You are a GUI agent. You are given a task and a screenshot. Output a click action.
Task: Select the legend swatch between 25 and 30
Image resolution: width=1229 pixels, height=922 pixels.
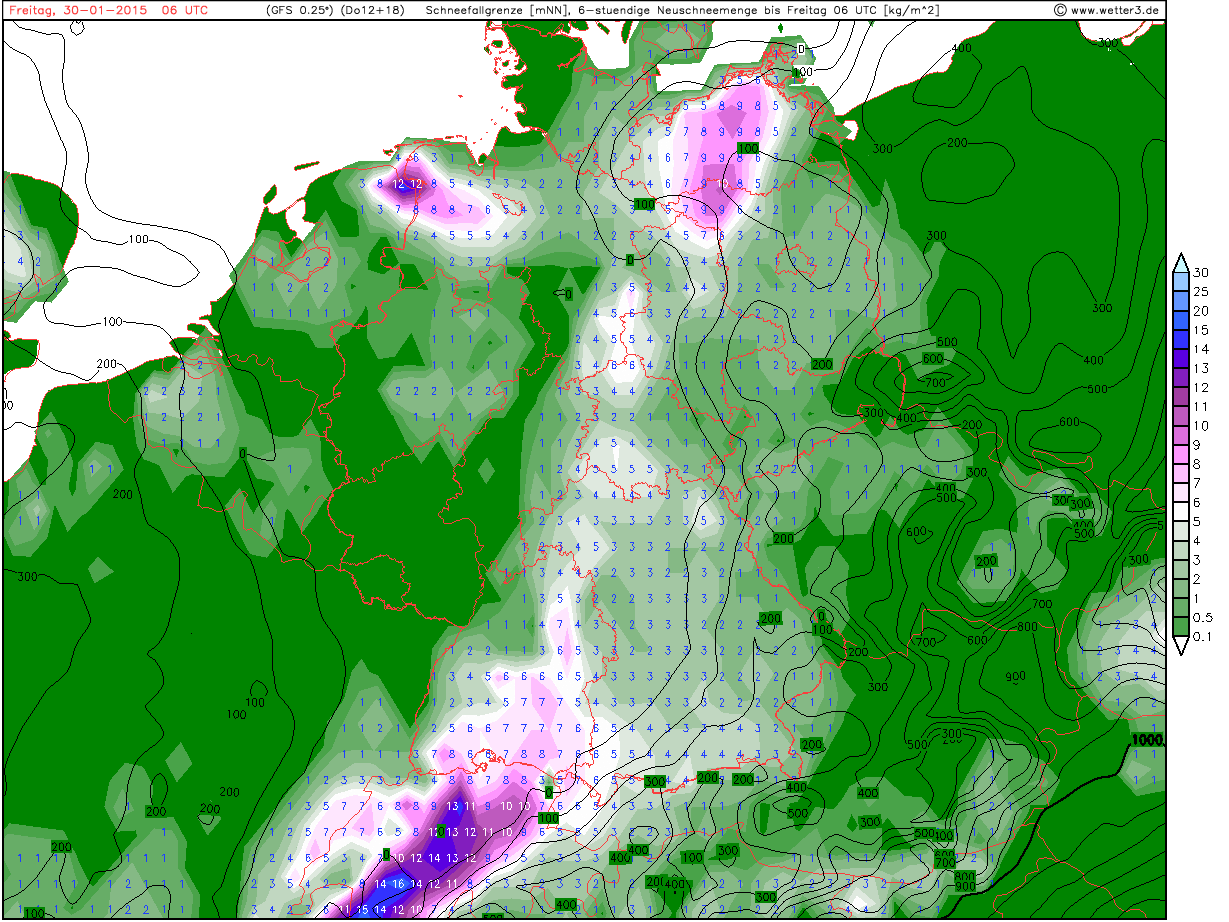pyautogui.click(x=1182, y=283)
